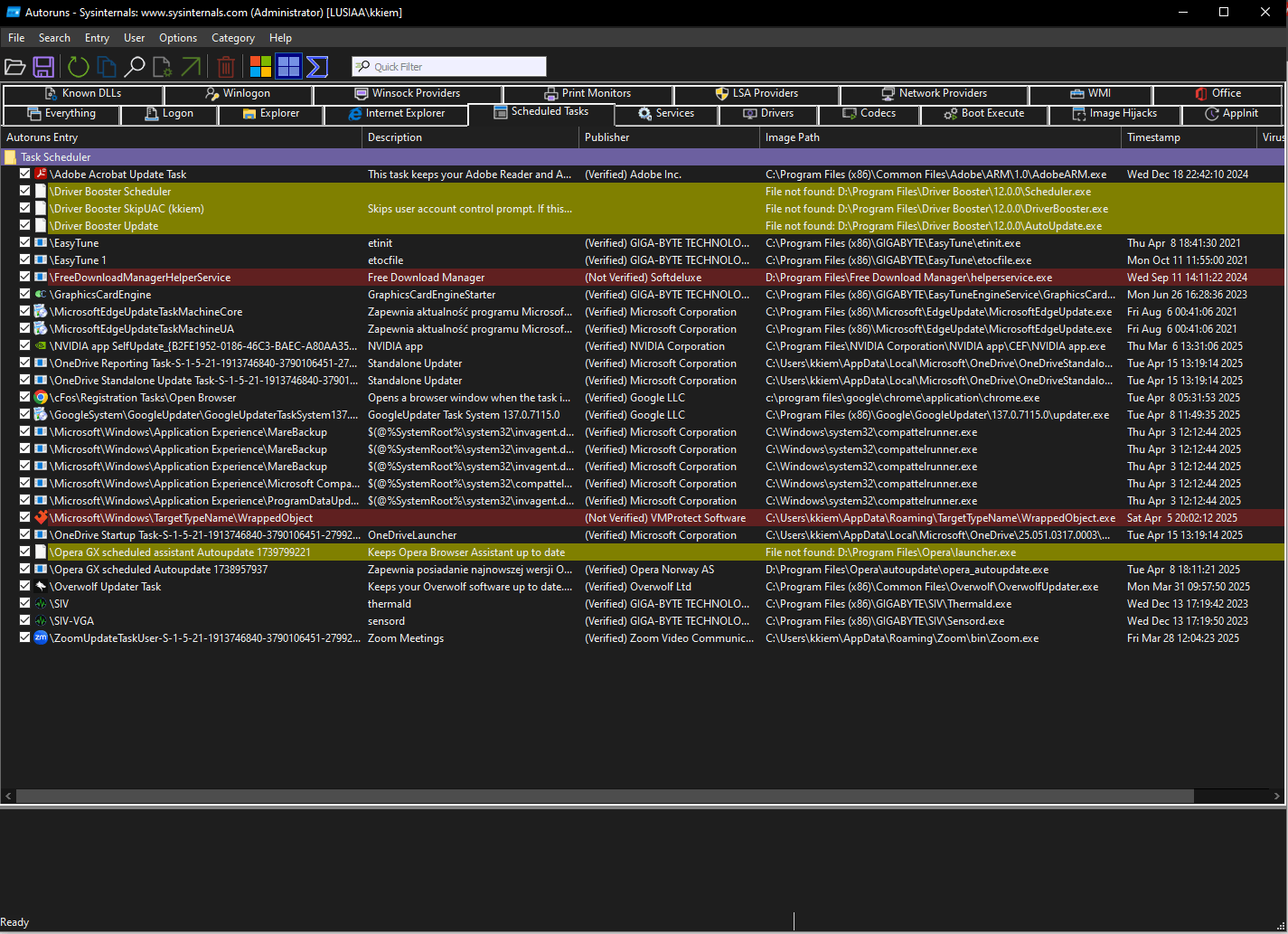Open the File menu
Screen dimensions: 1288x934
coord(16,38)
